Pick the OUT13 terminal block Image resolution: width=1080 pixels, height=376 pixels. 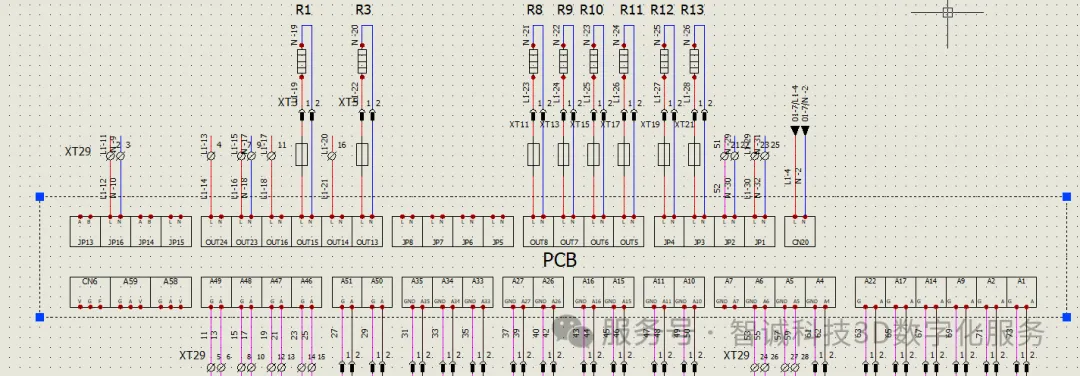point(368,232)
